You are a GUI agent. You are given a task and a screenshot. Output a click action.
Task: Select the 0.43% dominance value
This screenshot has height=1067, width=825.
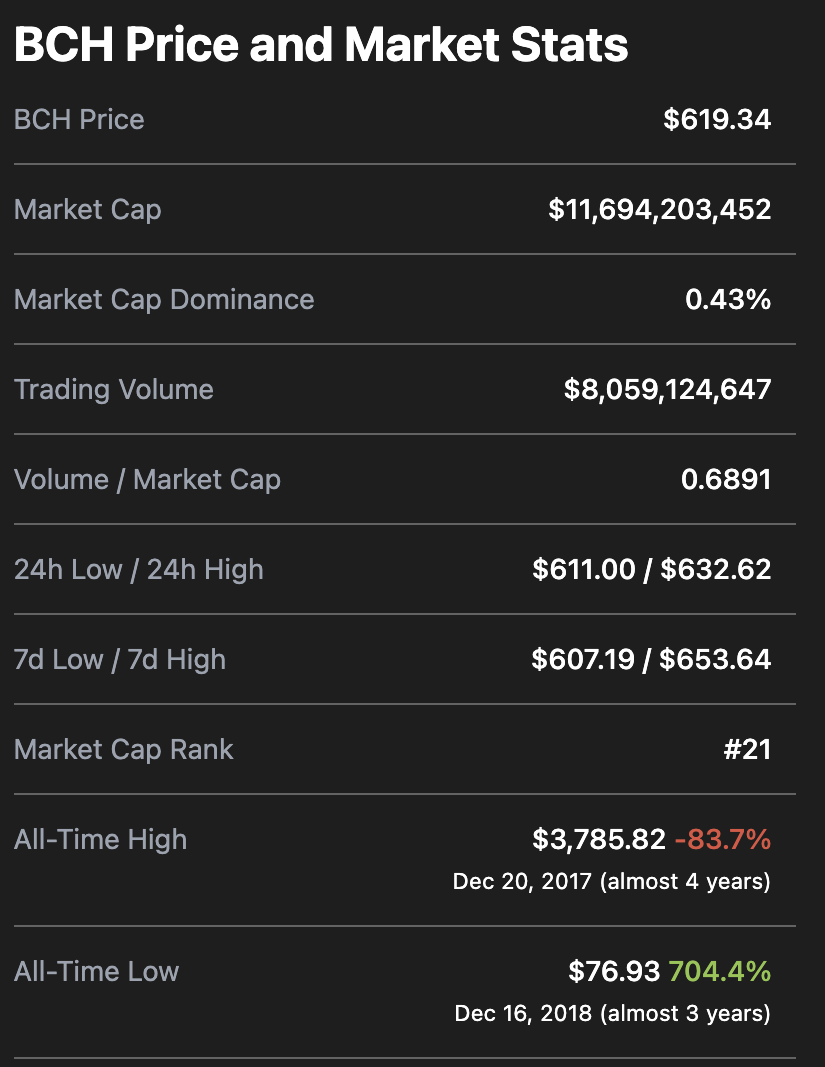pos(728,299)
